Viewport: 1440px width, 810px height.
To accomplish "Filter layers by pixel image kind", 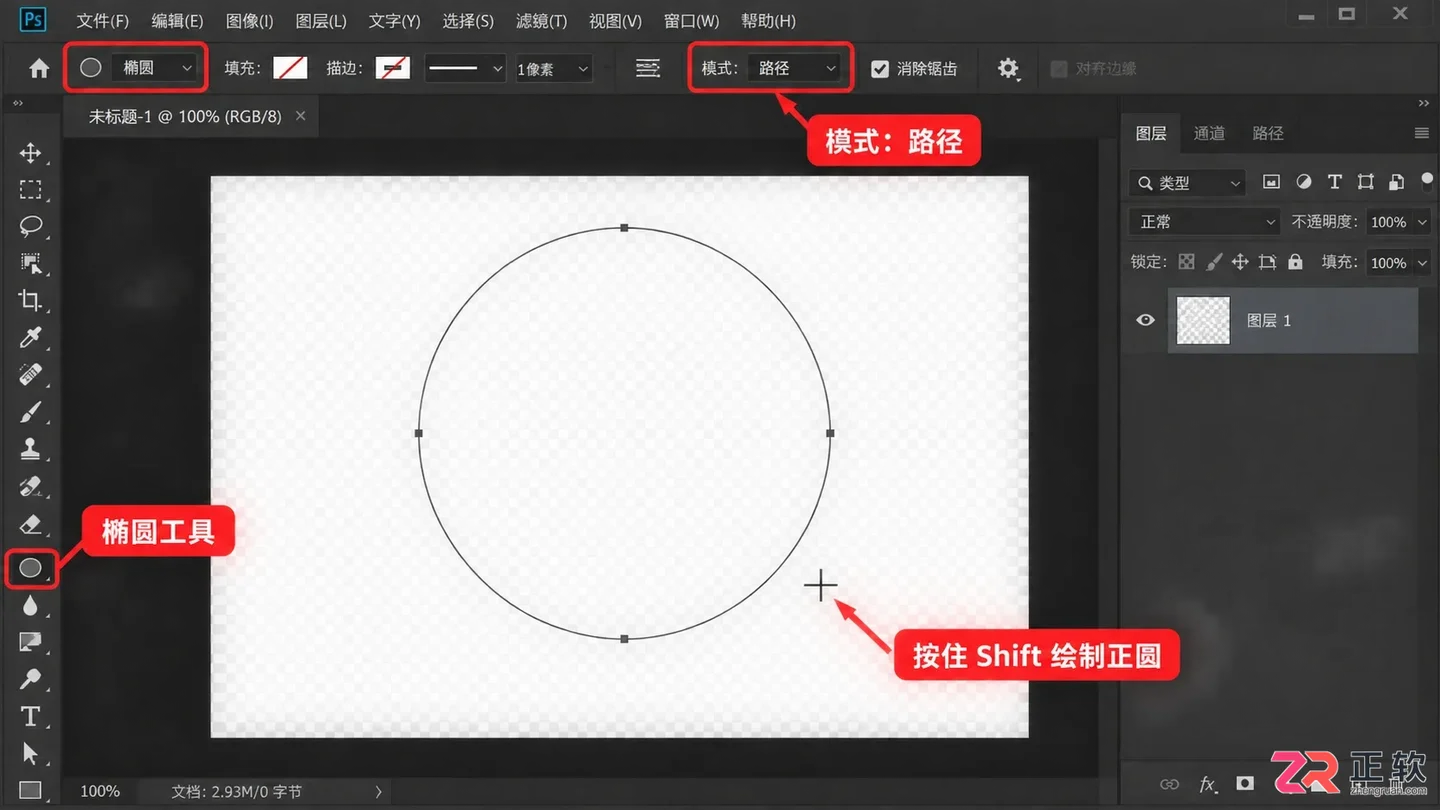I will [1272, 182].
